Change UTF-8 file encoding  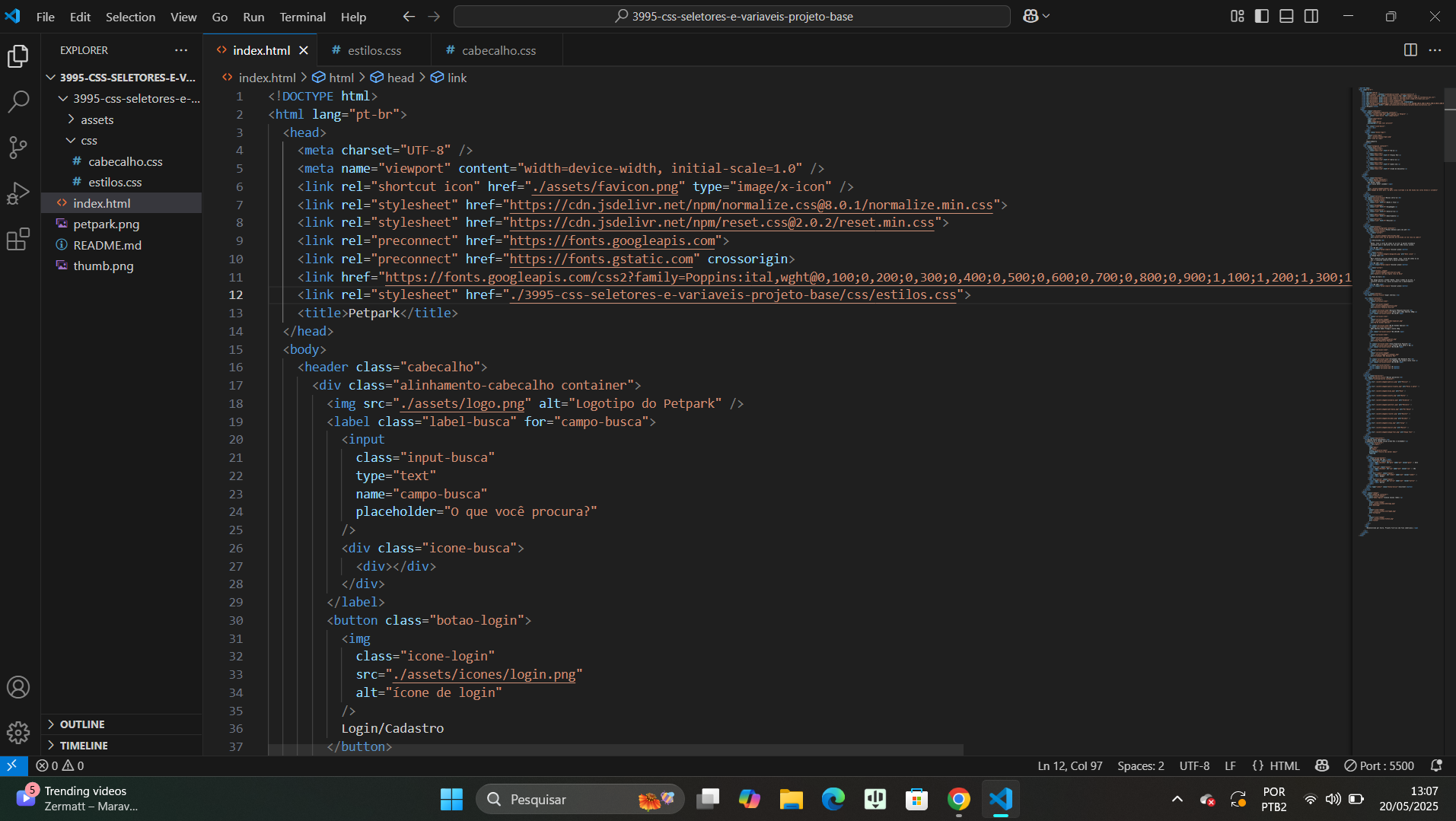1194,765
